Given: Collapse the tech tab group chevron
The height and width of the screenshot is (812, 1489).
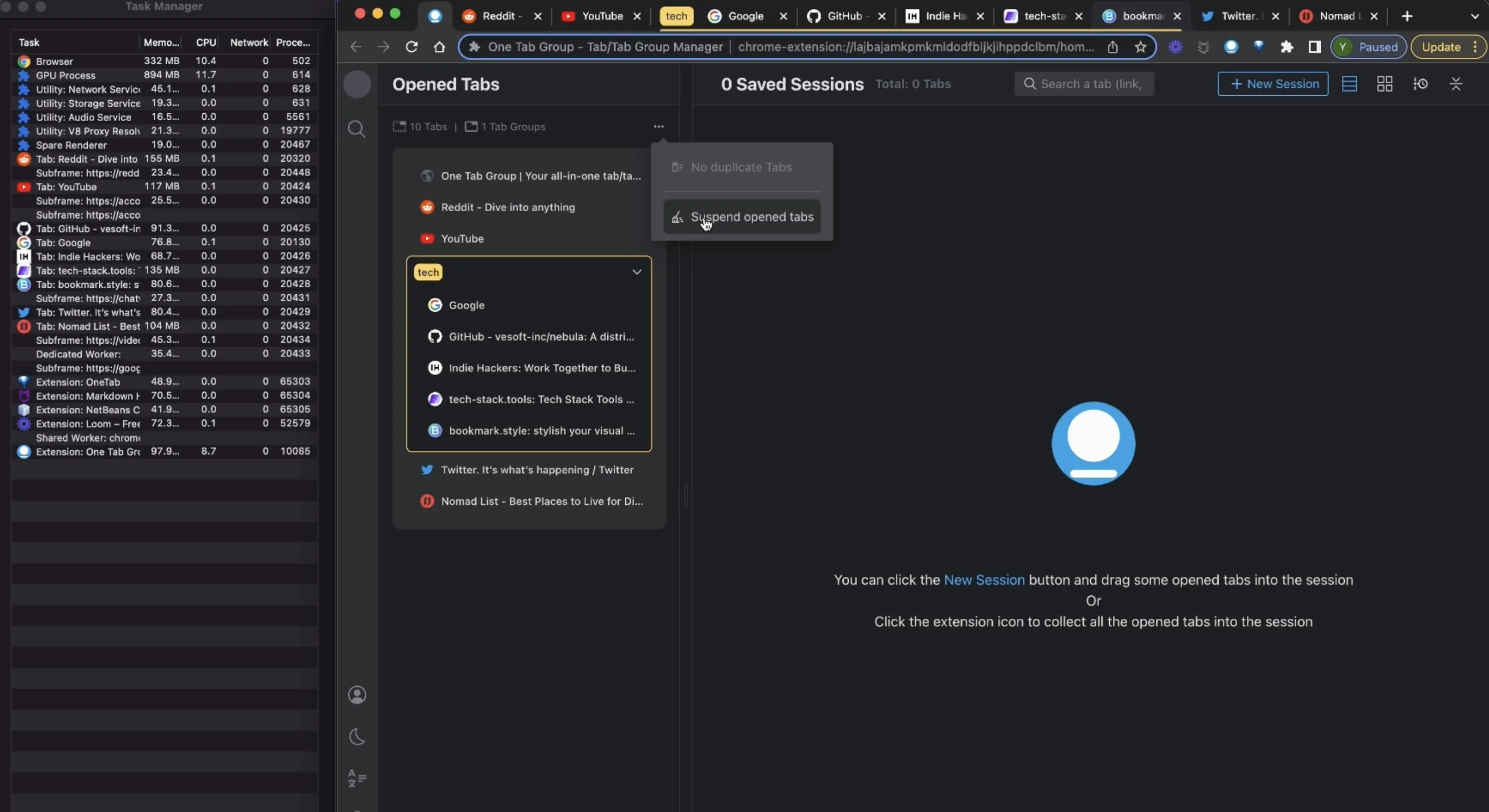Looking at the screenshot, I should pos(637,272).
